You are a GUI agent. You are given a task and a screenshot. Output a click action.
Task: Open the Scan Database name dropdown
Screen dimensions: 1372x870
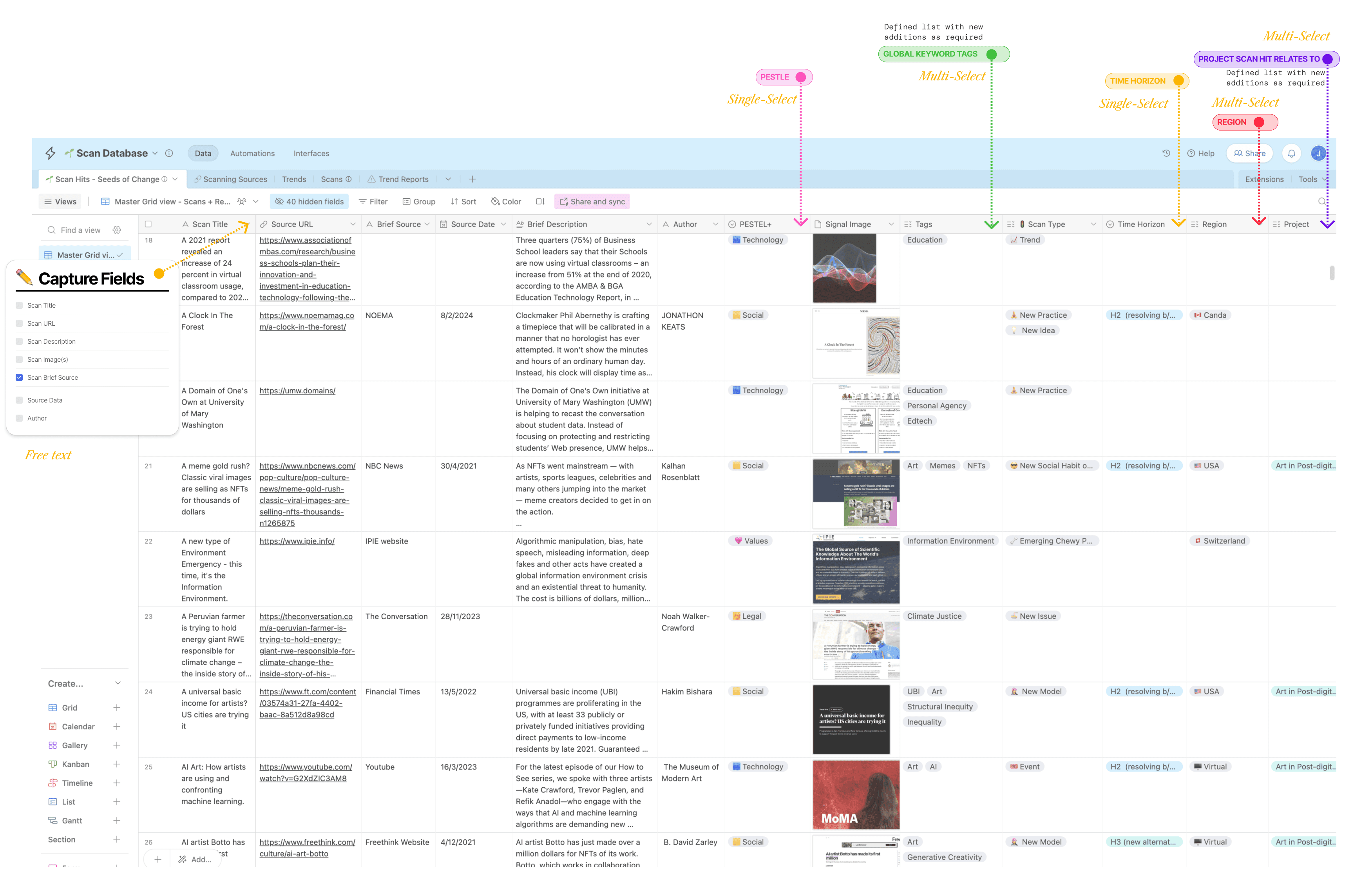[x=155, y=153]
